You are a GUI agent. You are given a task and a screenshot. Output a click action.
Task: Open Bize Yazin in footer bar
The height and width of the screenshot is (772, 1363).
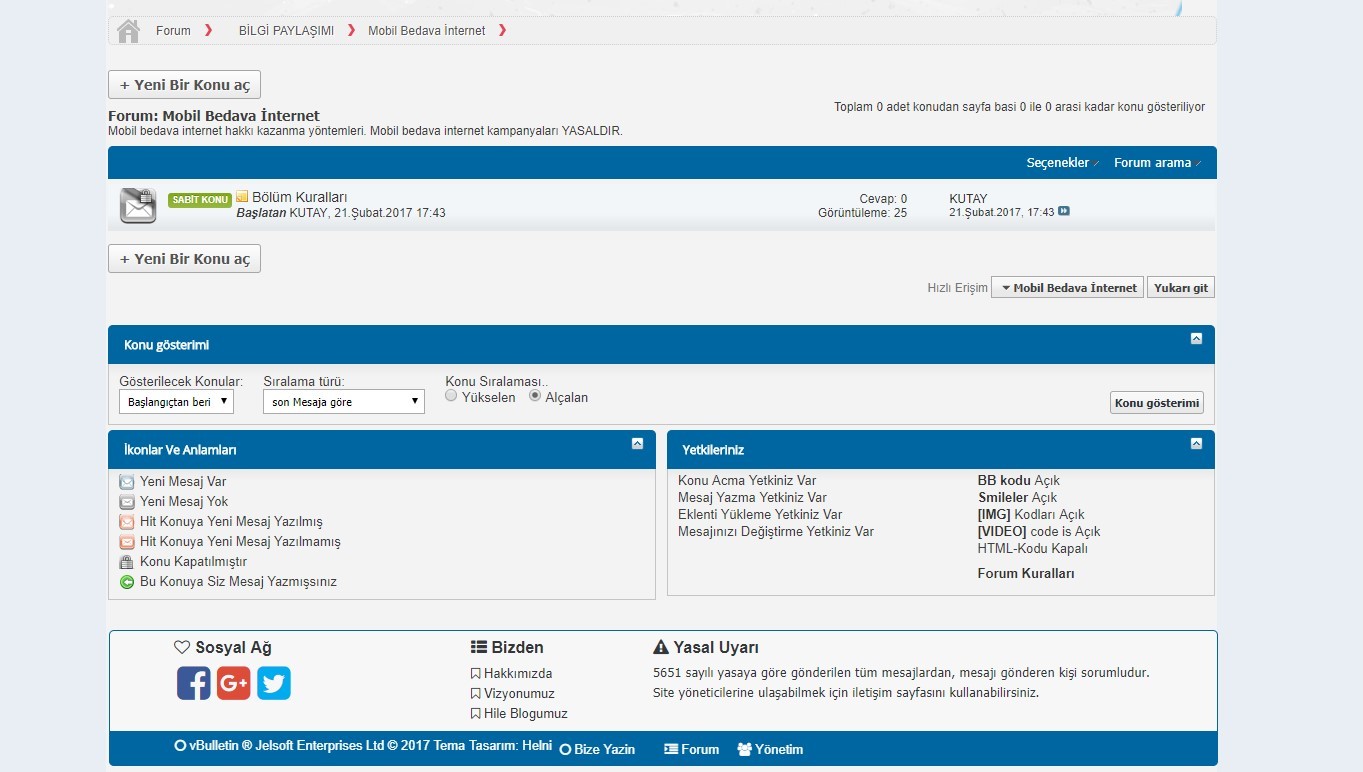[597, 749]
